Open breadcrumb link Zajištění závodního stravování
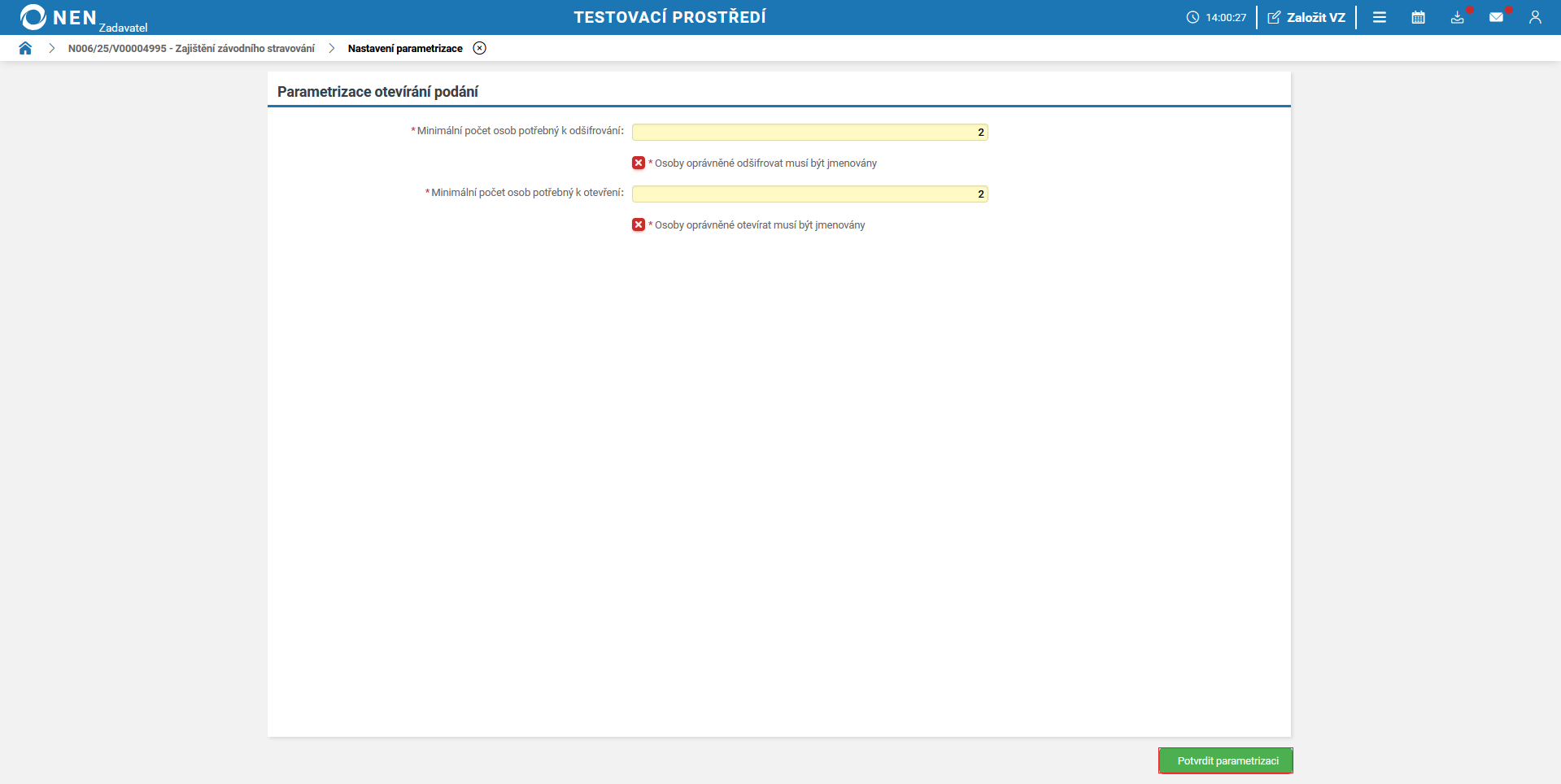The height and width of the screenshot is (784, 1561). 191,48
